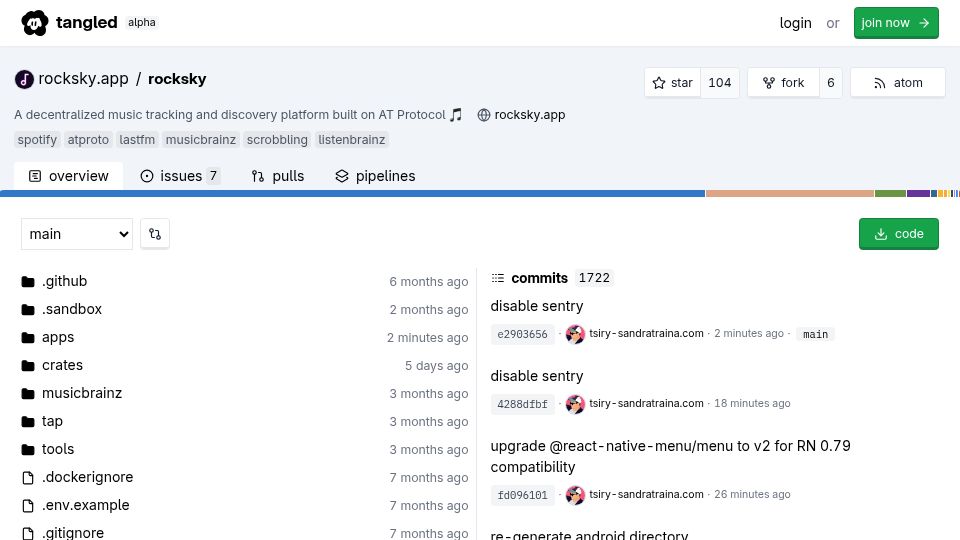Screen dimensions: 960x540
Task: Open the .dockerignore file name
Action: pos(88,478)
